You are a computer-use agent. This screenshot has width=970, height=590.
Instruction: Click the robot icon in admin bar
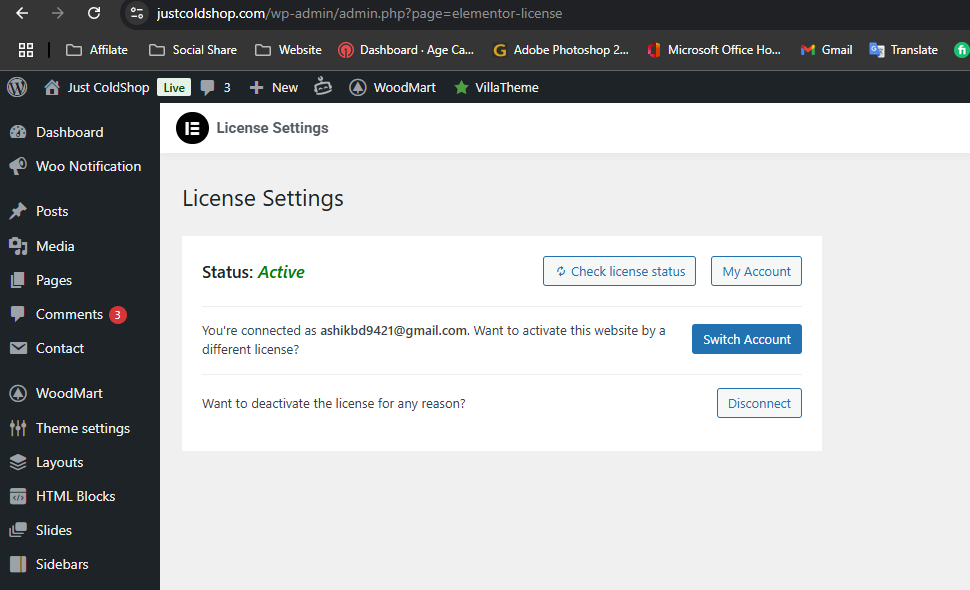pyautogui.click(x=322, y=87)
